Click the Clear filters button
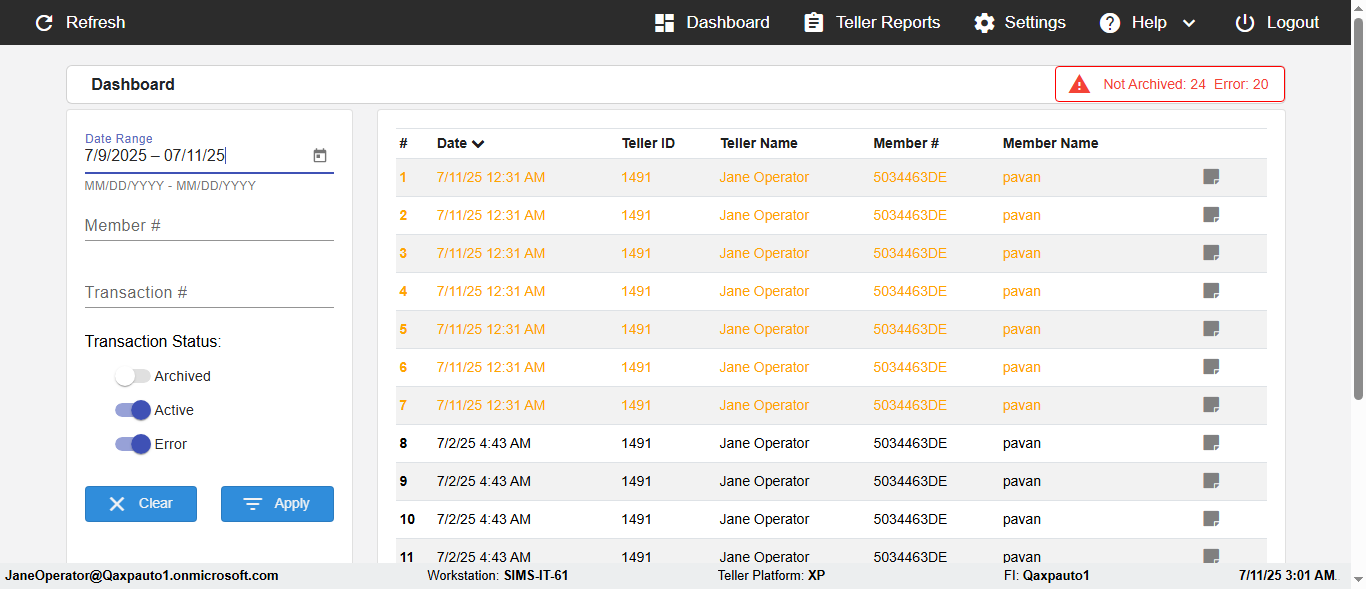 point(141,504)
